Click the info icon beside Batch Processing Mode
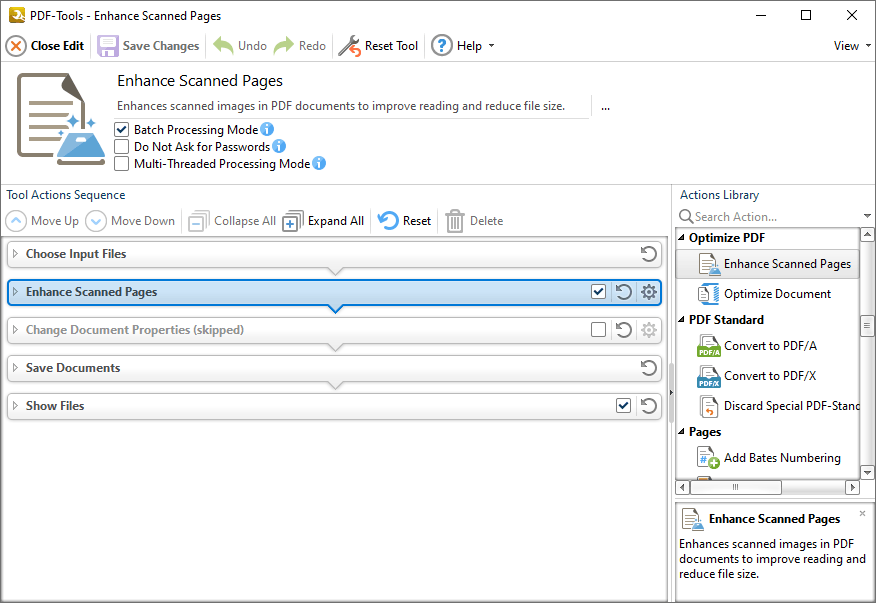The width and height of the screenshot is (876, 603). point(266,129)
